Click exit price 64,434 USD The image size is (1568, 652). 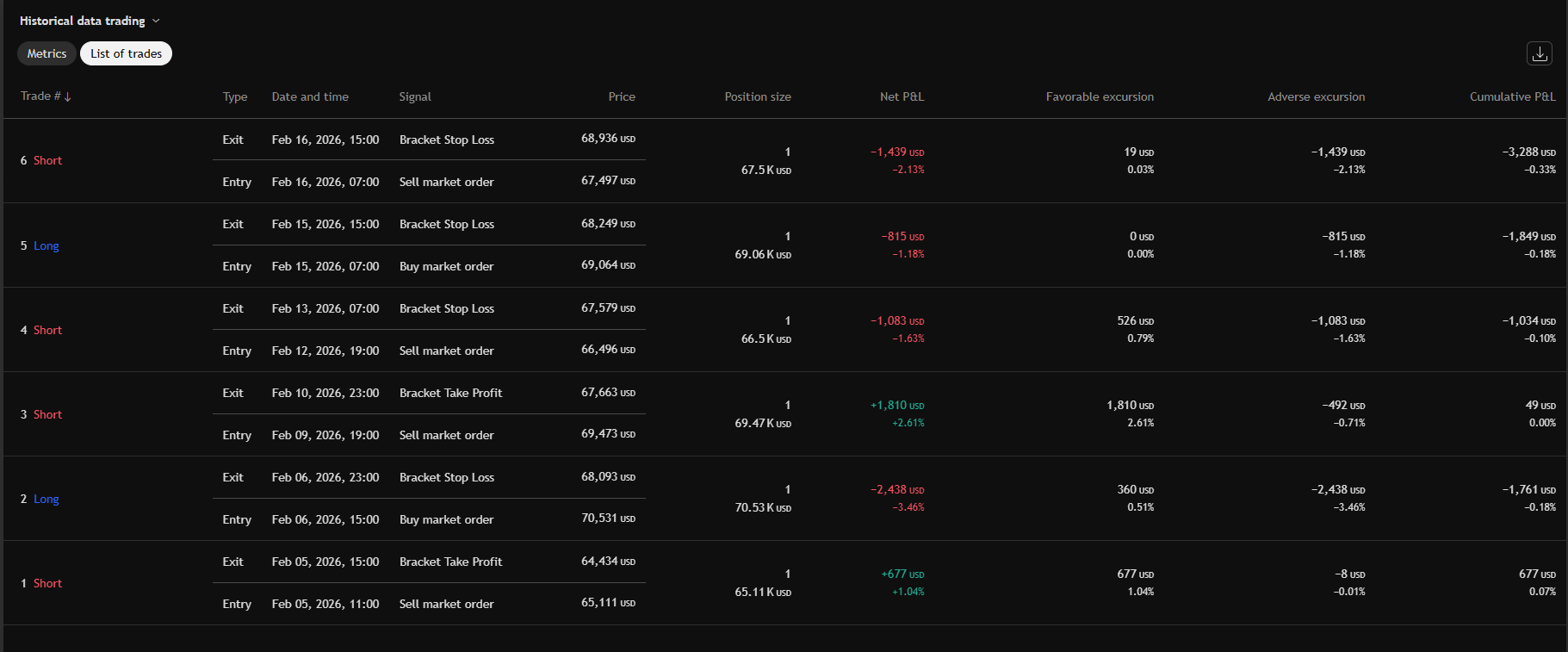pyautogui.click(x=608, y=561)
